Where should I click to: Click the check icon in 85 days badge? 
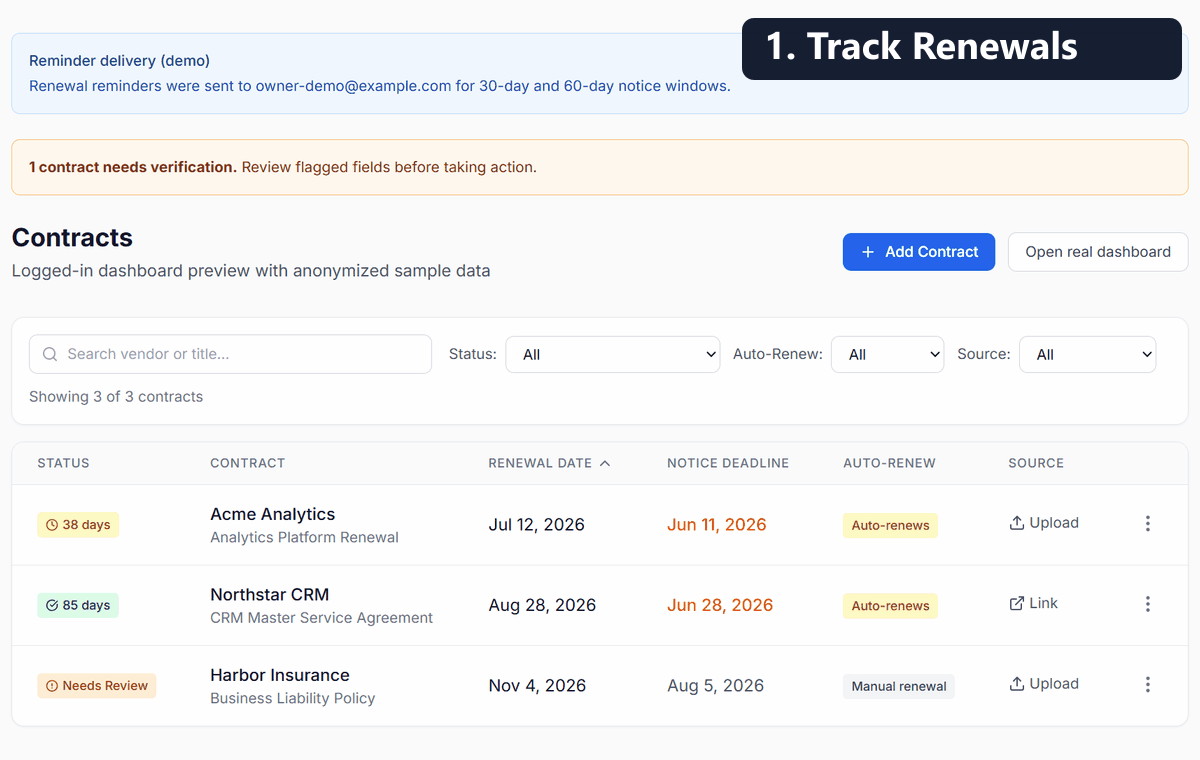point(52,605)
